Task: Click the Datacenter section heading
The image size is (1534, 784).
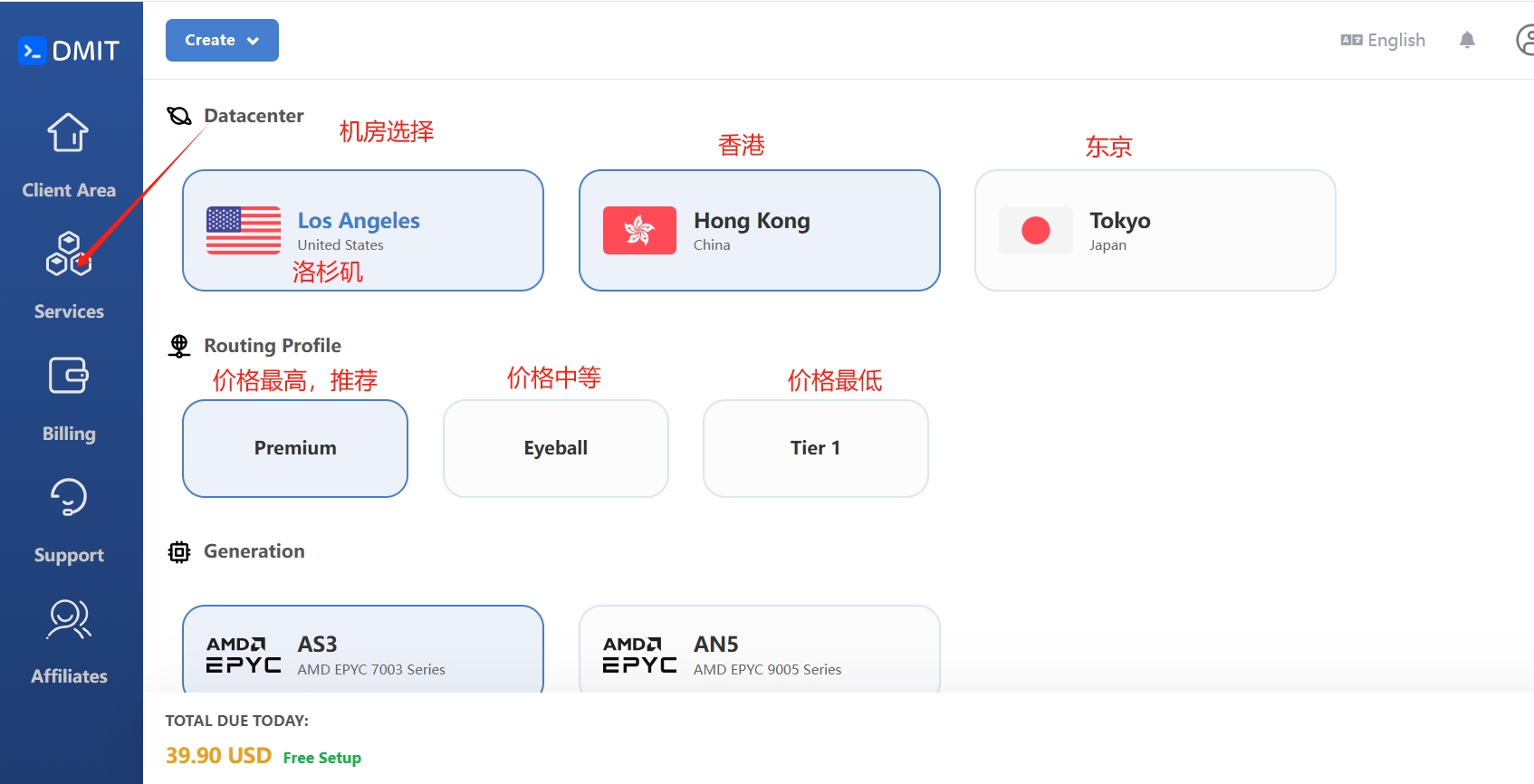Action: point(254,116)
